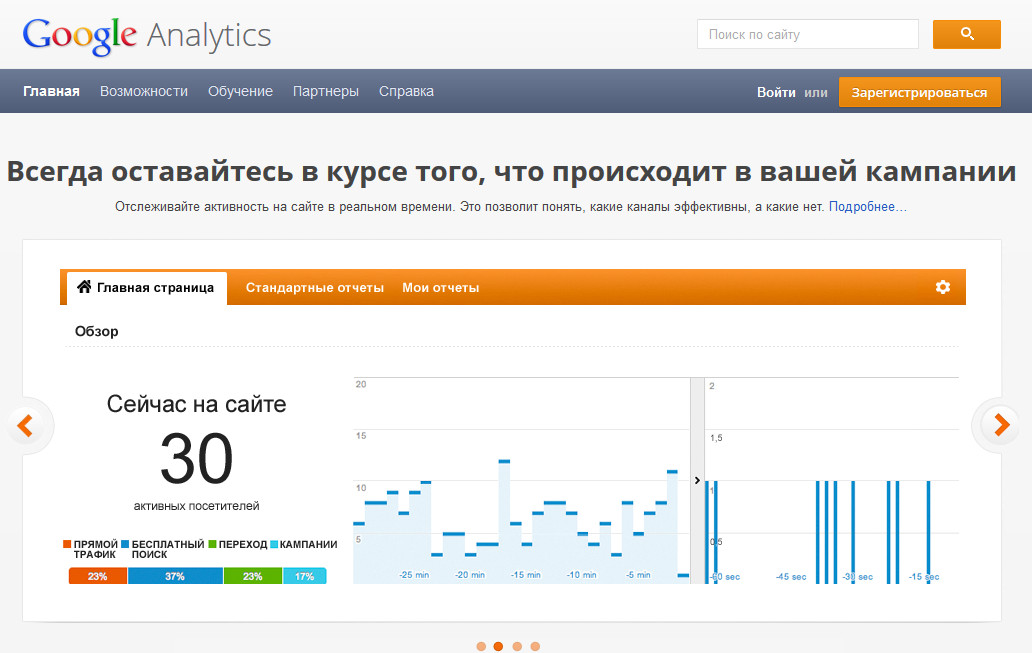The width and height of the screenshot is (1032, 653).
Task: Go to previous slide with left arrow
Action: [26, 425]
